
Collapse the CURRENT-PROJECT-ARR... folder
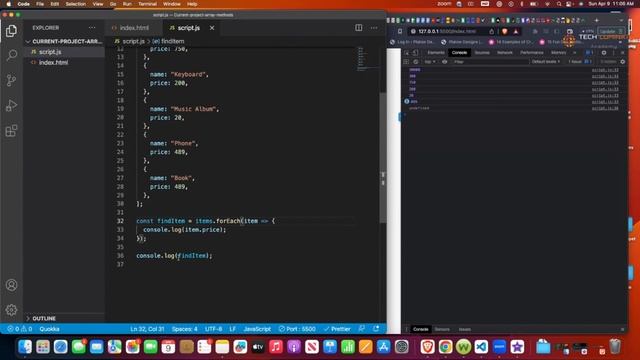[64, 42]
